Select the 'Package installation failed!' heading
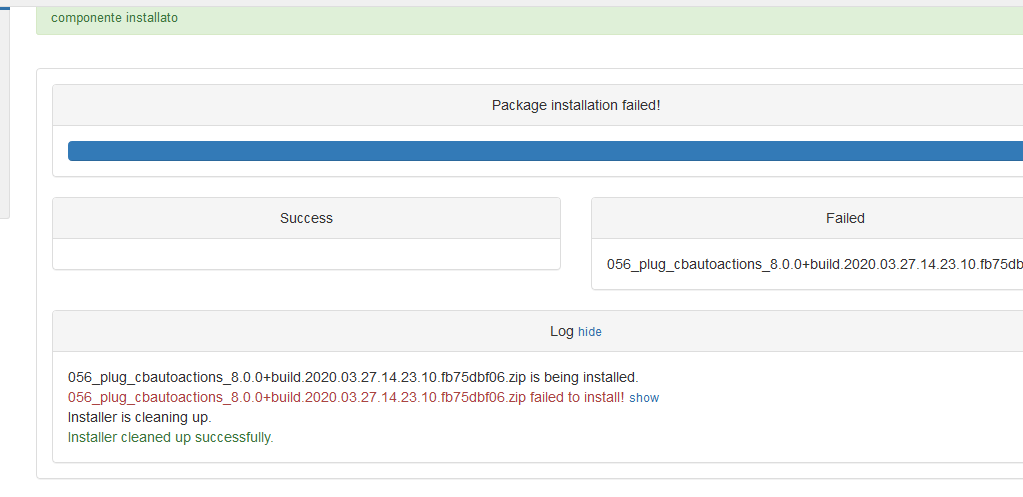This screenshot has height=497, width=1023. click(x=576, y=105)
